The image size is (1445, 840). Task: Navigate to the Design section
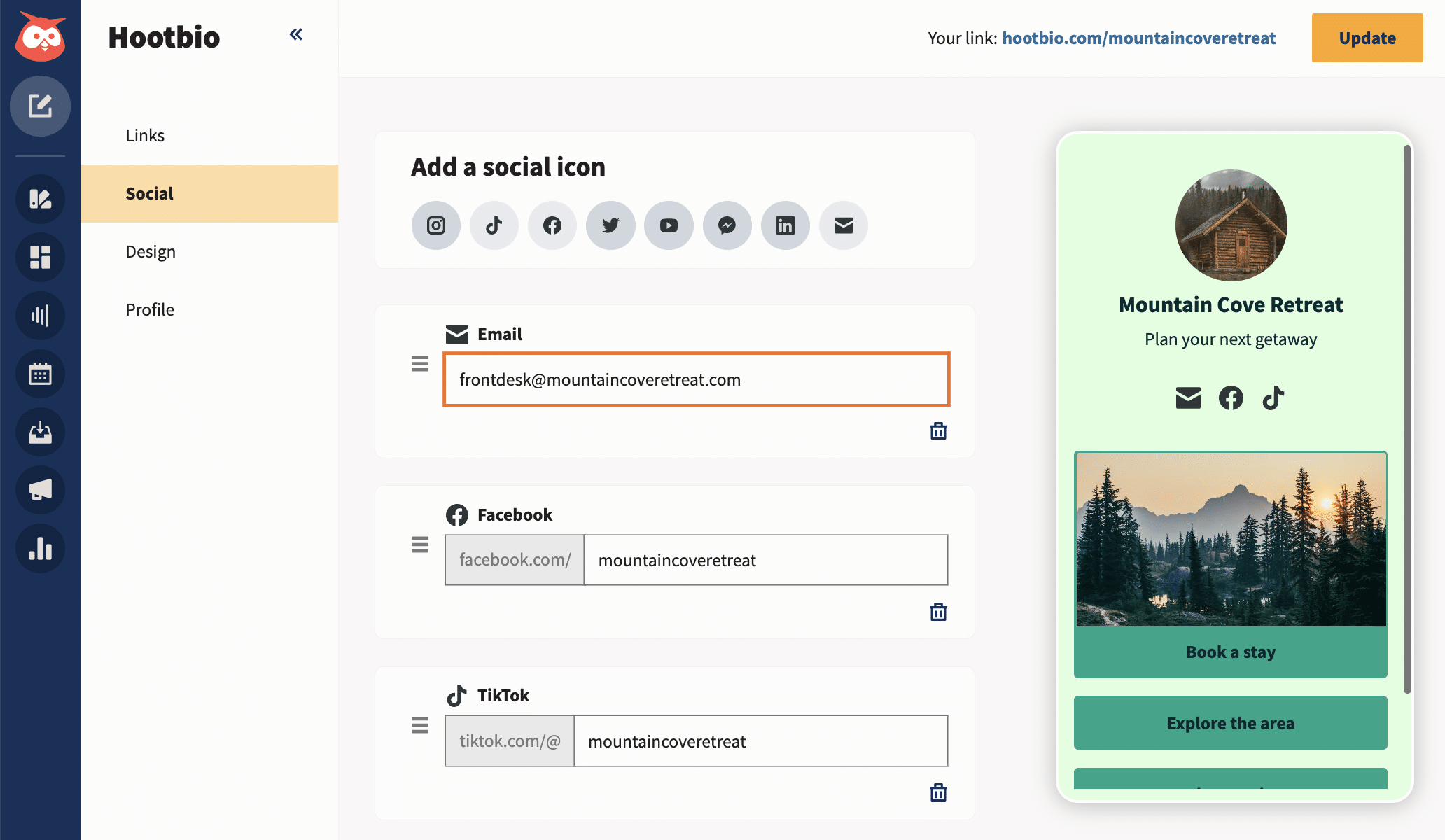(x=150, y=251)
